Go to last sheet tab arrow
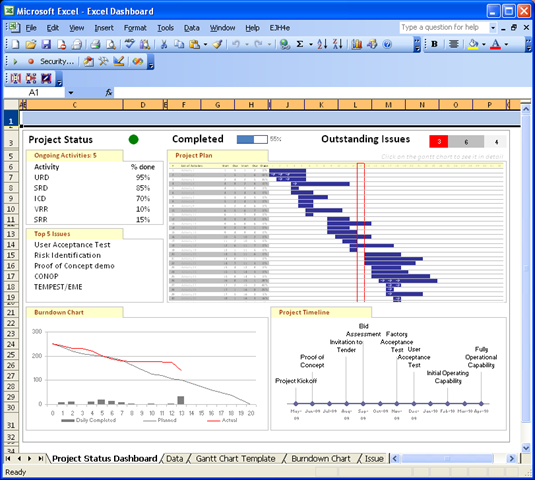This screenshot has height=480, width=535. 41,459
